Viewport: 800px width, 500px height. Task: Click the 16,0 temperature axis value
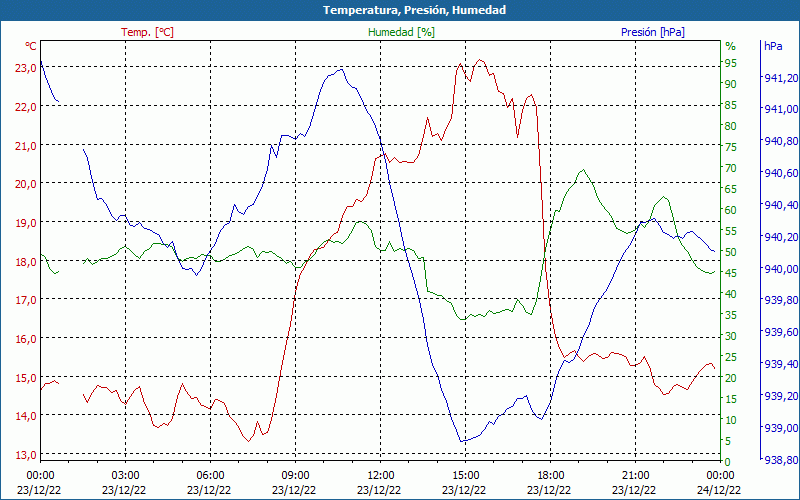[x=26, y=338]
